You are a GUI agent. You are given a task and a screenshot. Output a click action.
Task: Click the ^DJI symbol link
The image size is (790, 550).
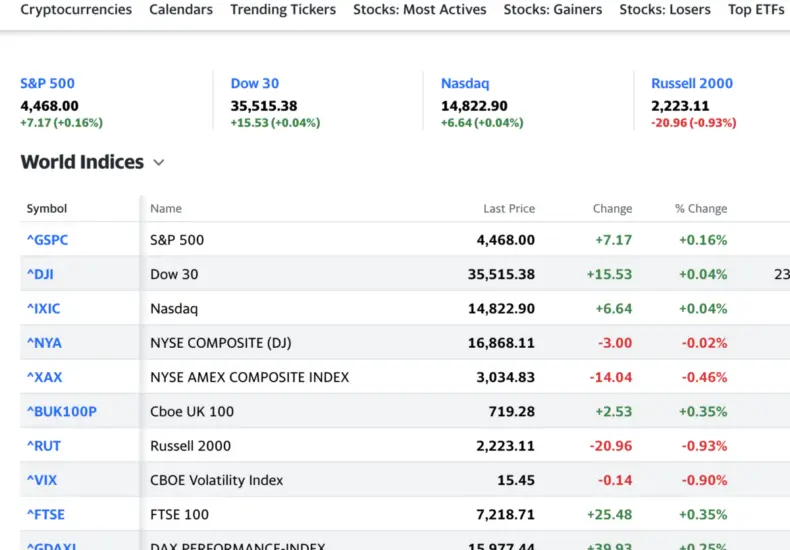[x=40, y=274]
